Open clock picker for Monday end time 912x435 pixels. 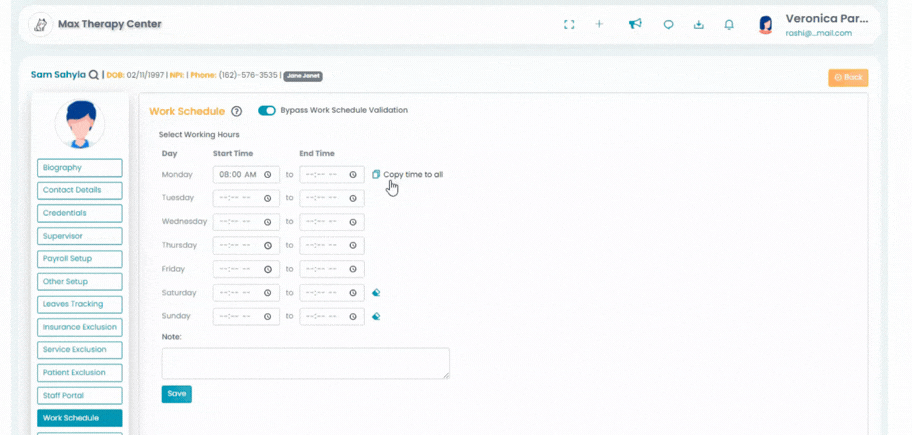tap(353, 174)
